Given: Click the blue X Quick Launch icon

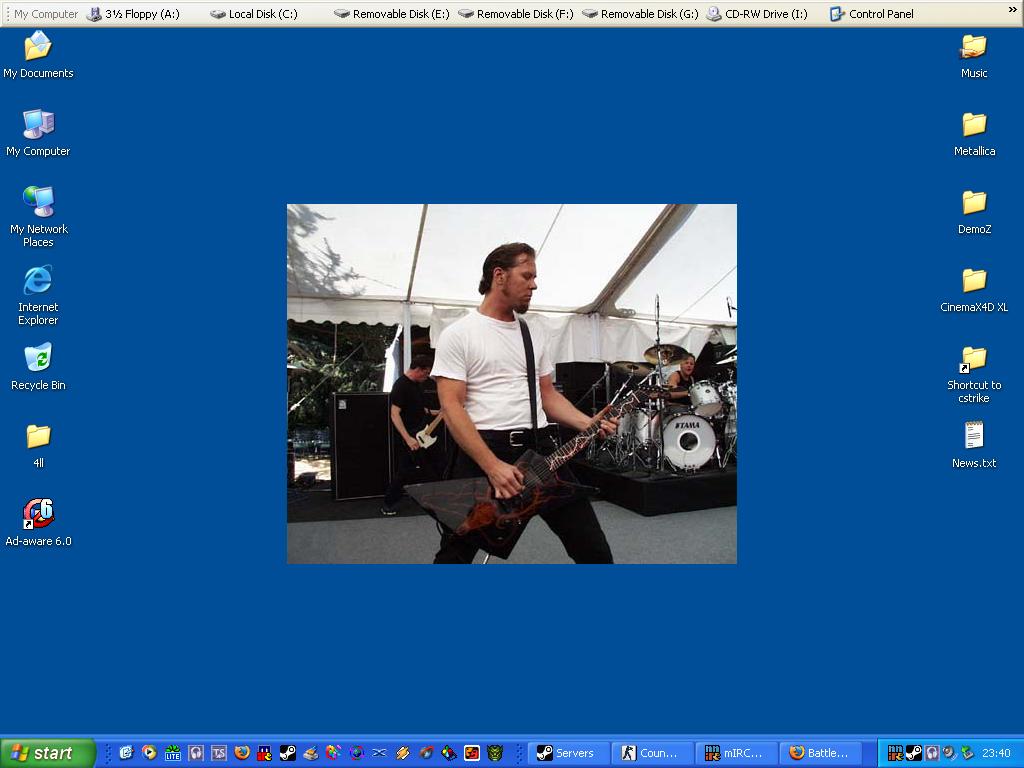Looking at the screenshot, I should pos(379,753).
